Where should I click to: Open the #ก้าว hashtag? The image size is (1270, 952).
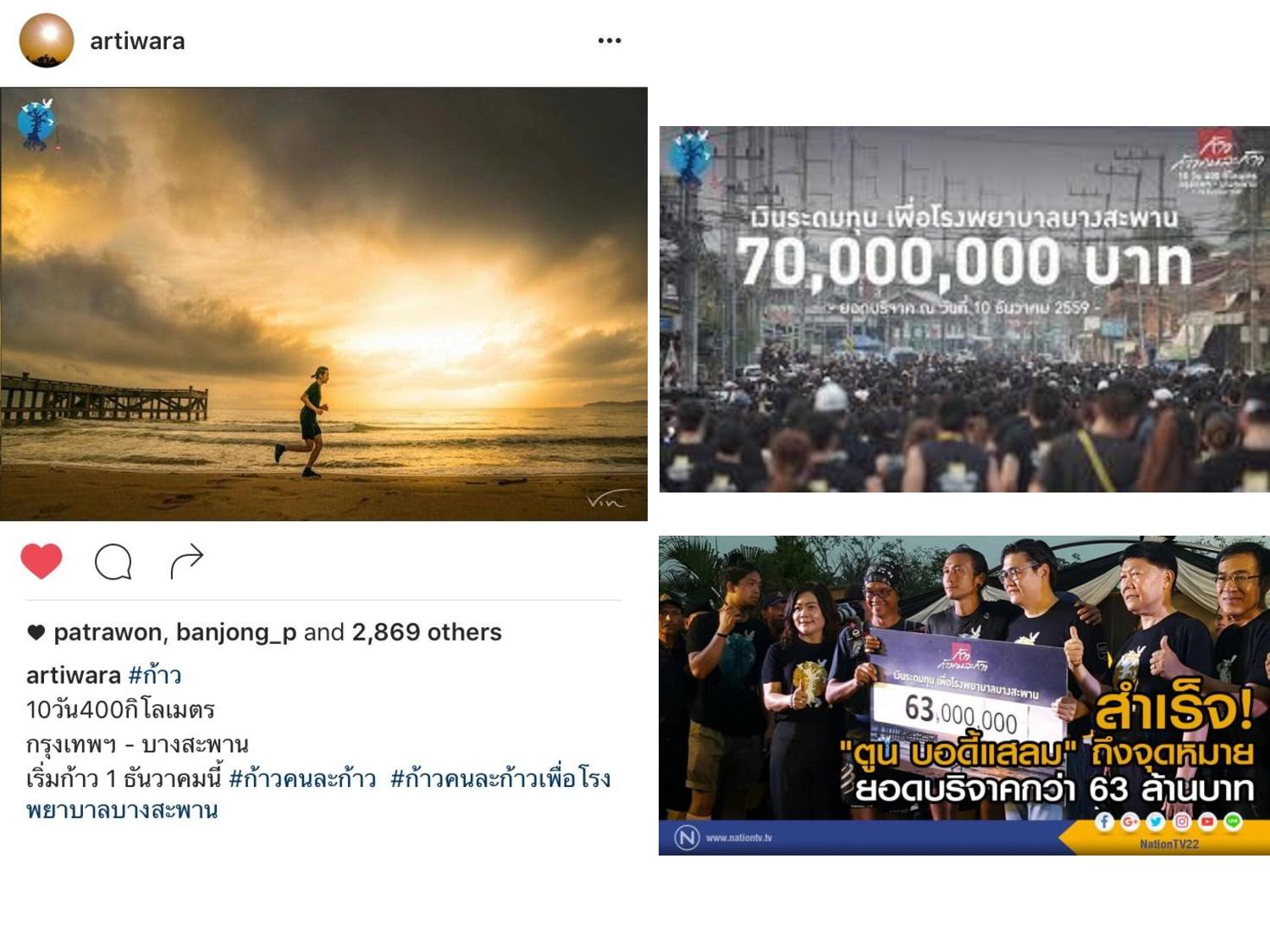pos(155,674)
